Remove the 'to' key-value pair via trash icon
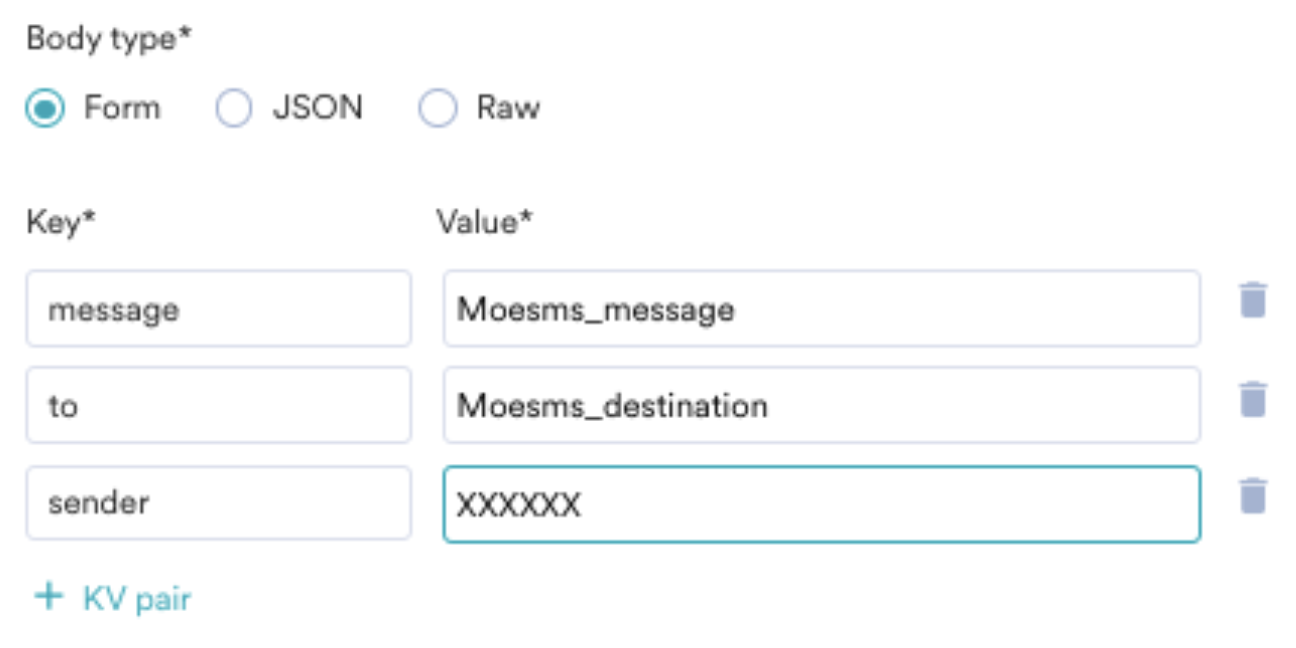 (x=1253, y=399)
